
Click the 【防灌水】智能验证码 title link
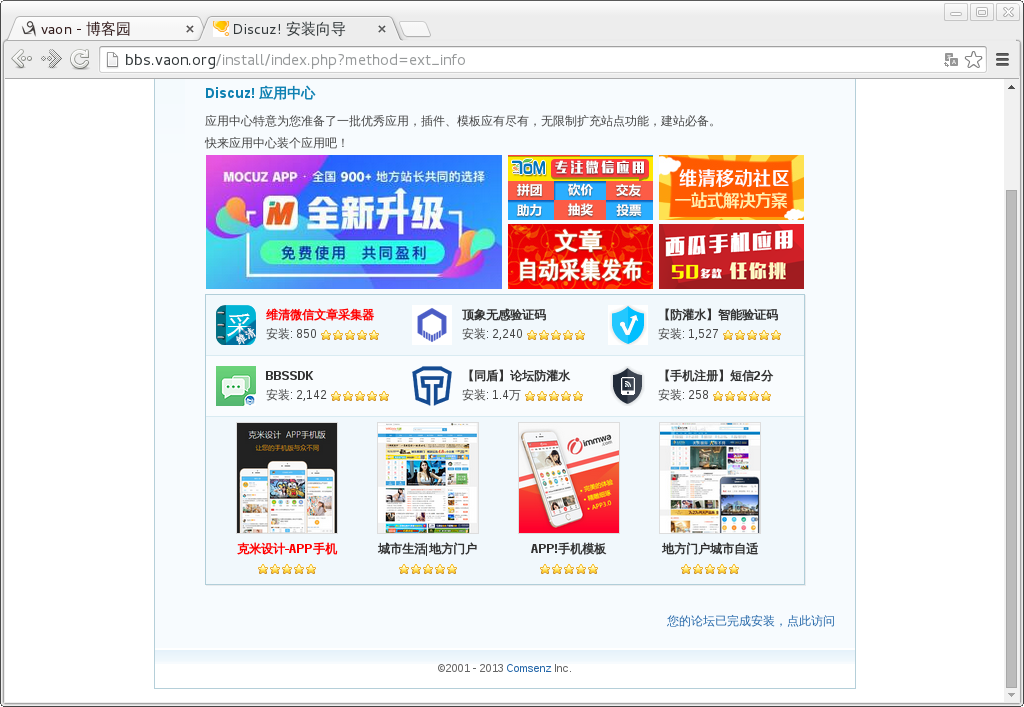[x=718, y=315]
